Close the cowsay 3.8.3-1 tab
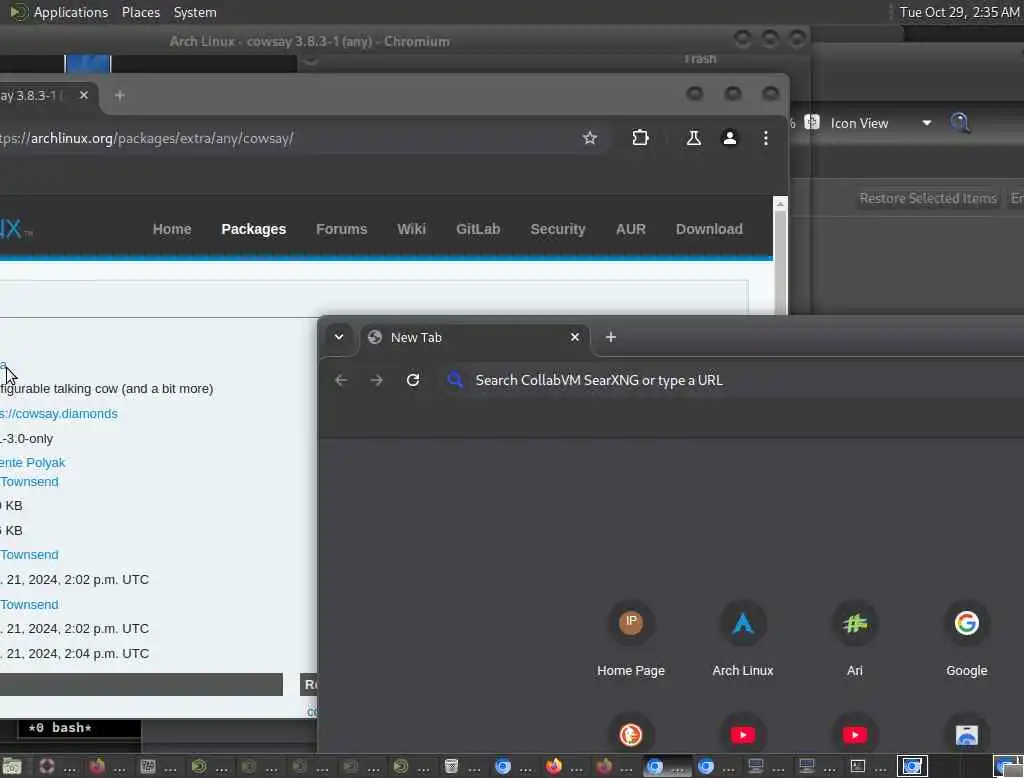1024x778 pixels. tap(84, 95)
